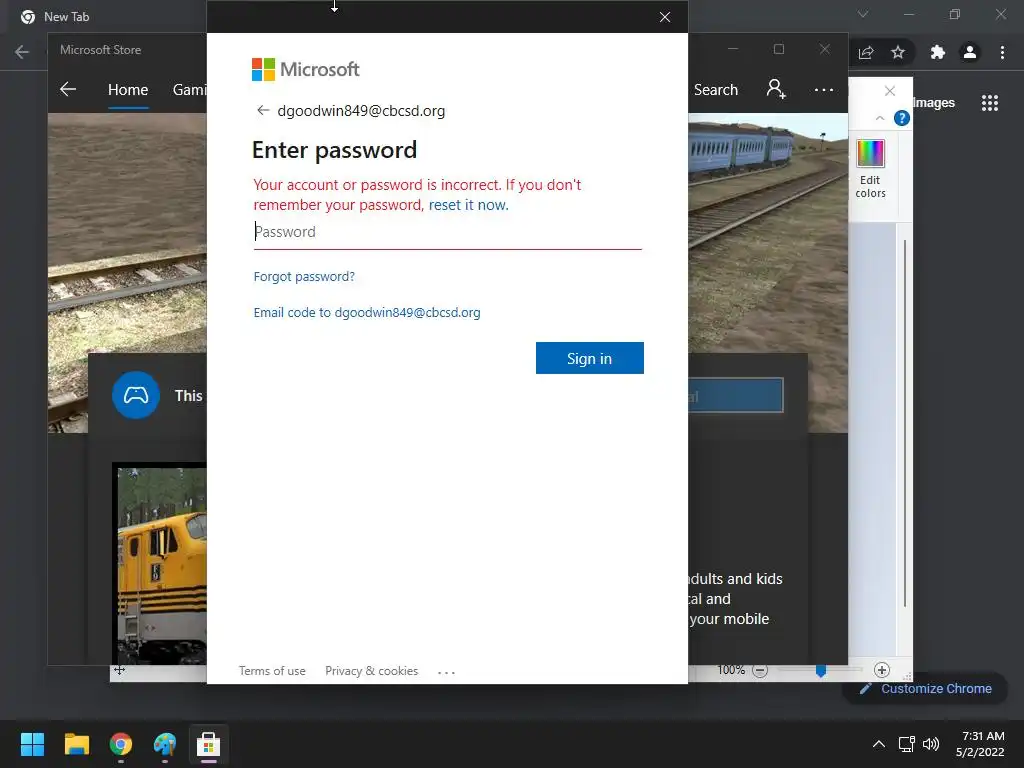
Task: Click the Sign in button
Action: pyautogui.click(x=589, y=358)
